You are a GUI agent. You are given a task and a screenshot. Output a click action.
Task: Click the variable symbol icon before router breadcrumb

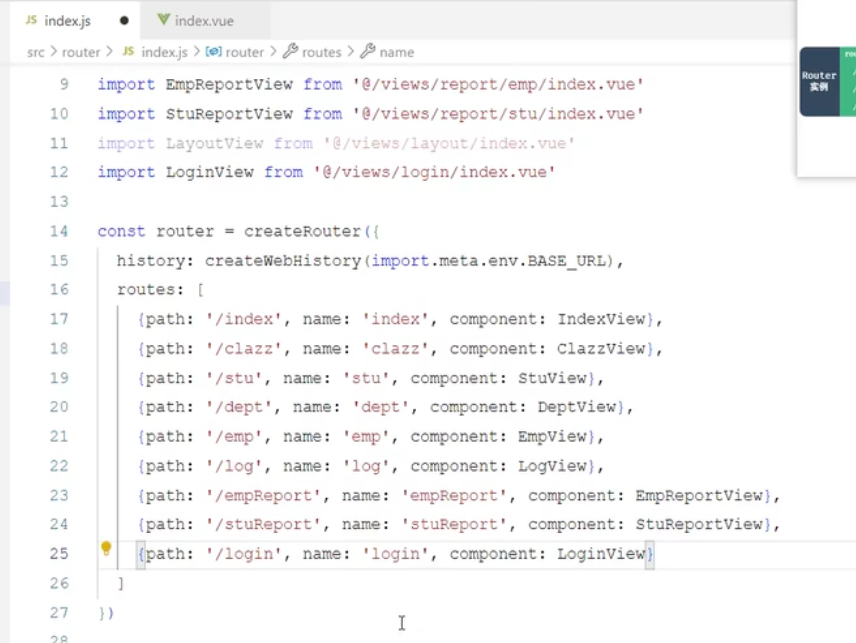pyautogui.click(x=213, y=51)
